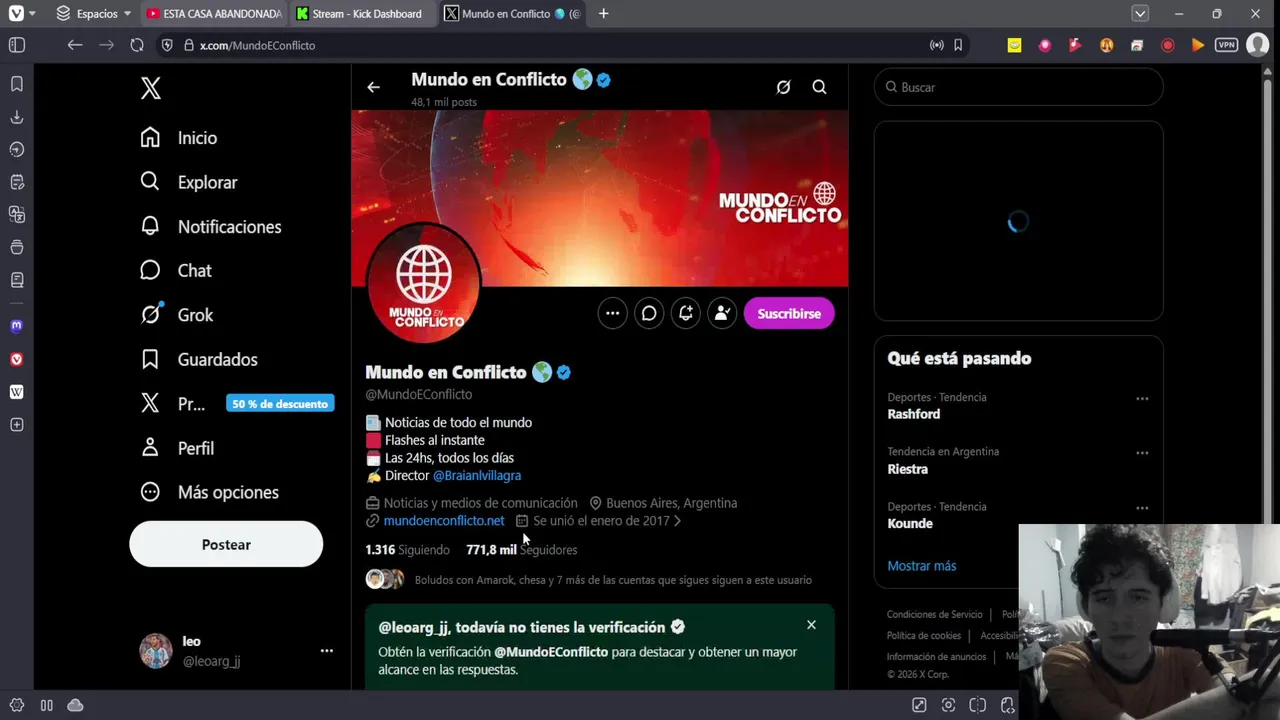Reload the current page

137,45
